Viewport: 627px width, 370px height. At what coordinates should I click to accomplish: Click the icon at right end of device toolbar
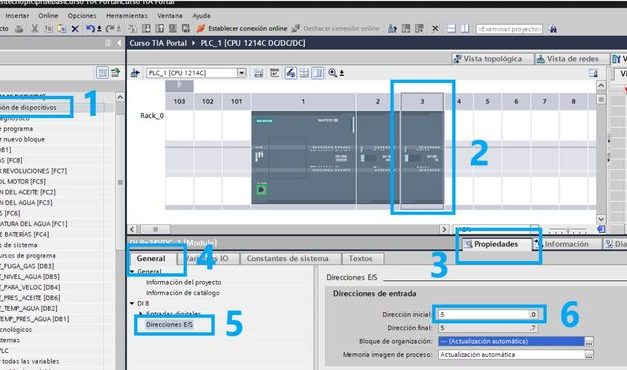pyautogui.click(x=593, y=73)
